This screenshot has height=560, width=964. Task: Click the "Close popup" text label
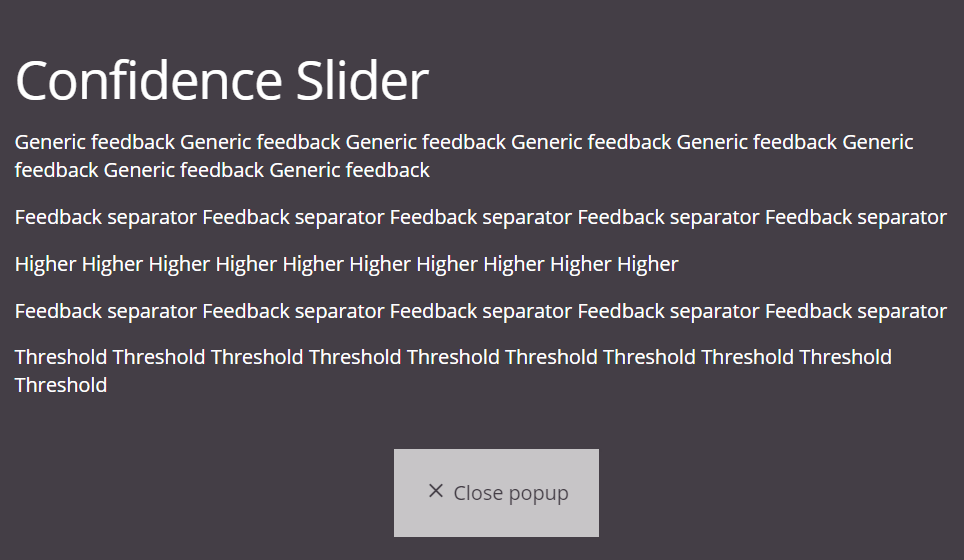click(x=510, y=493)
